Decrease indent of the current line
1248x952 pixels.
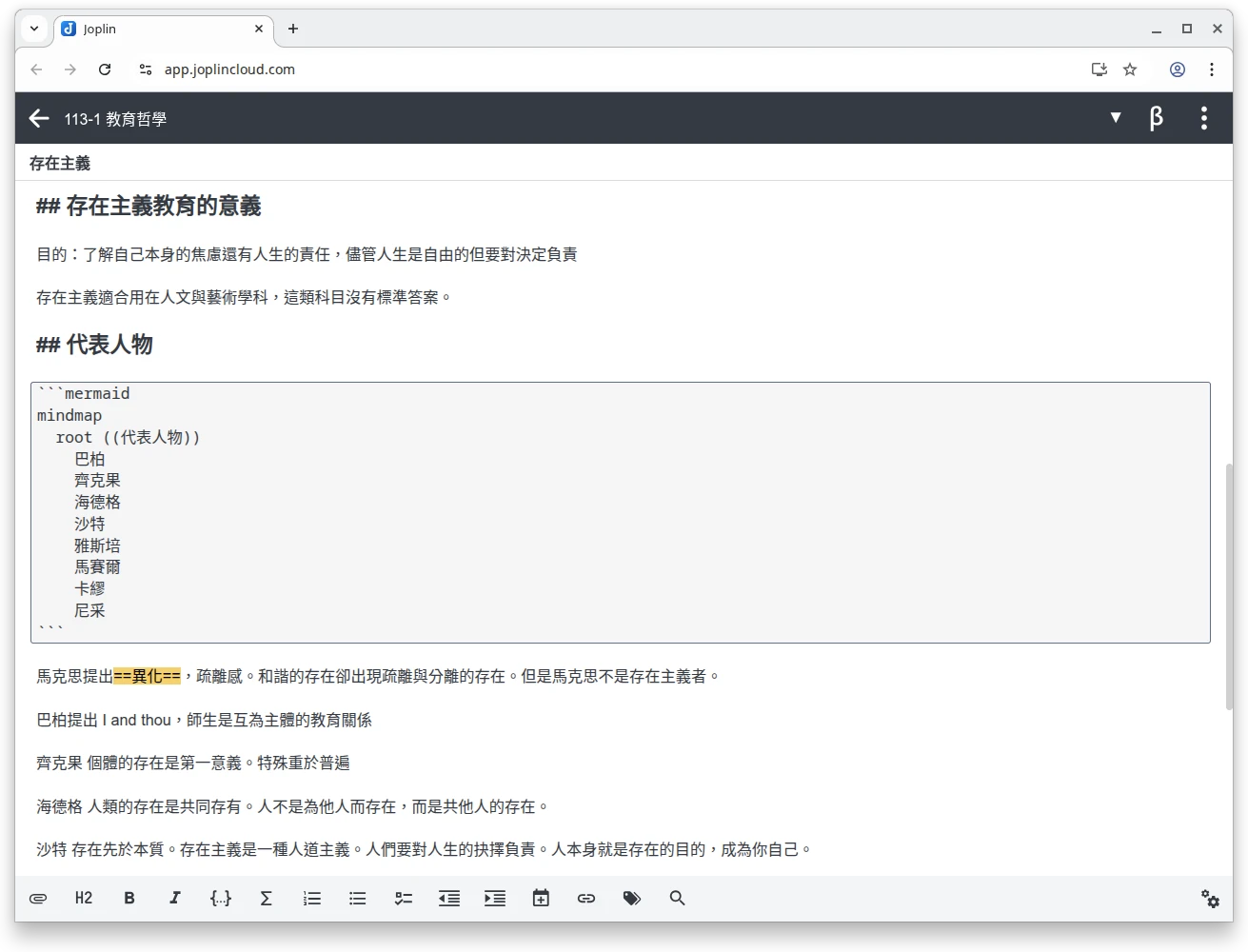[449, 898]
